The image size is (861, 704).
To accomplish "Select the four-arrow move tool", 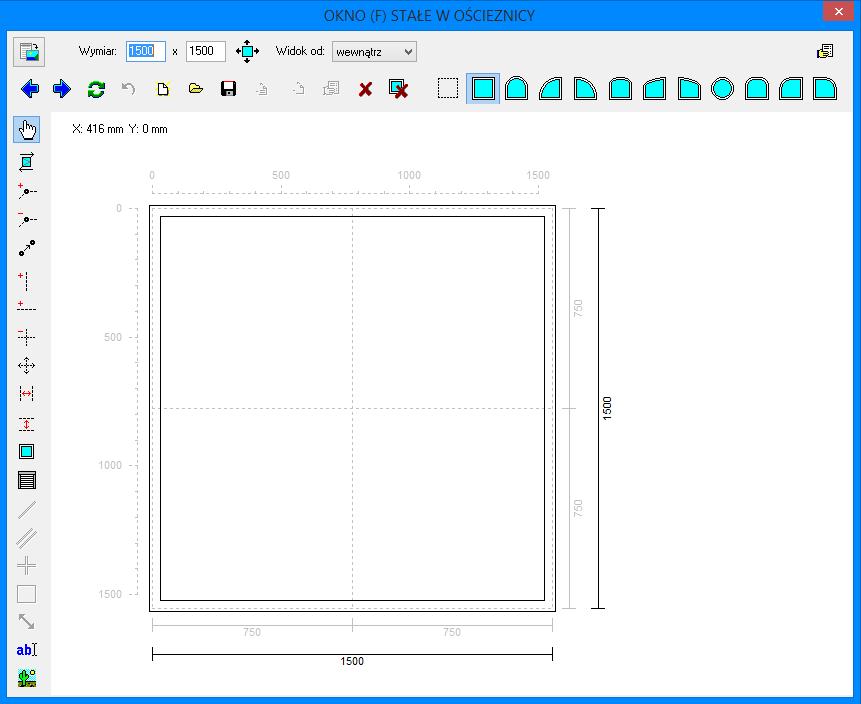I will tap(26, 365).
